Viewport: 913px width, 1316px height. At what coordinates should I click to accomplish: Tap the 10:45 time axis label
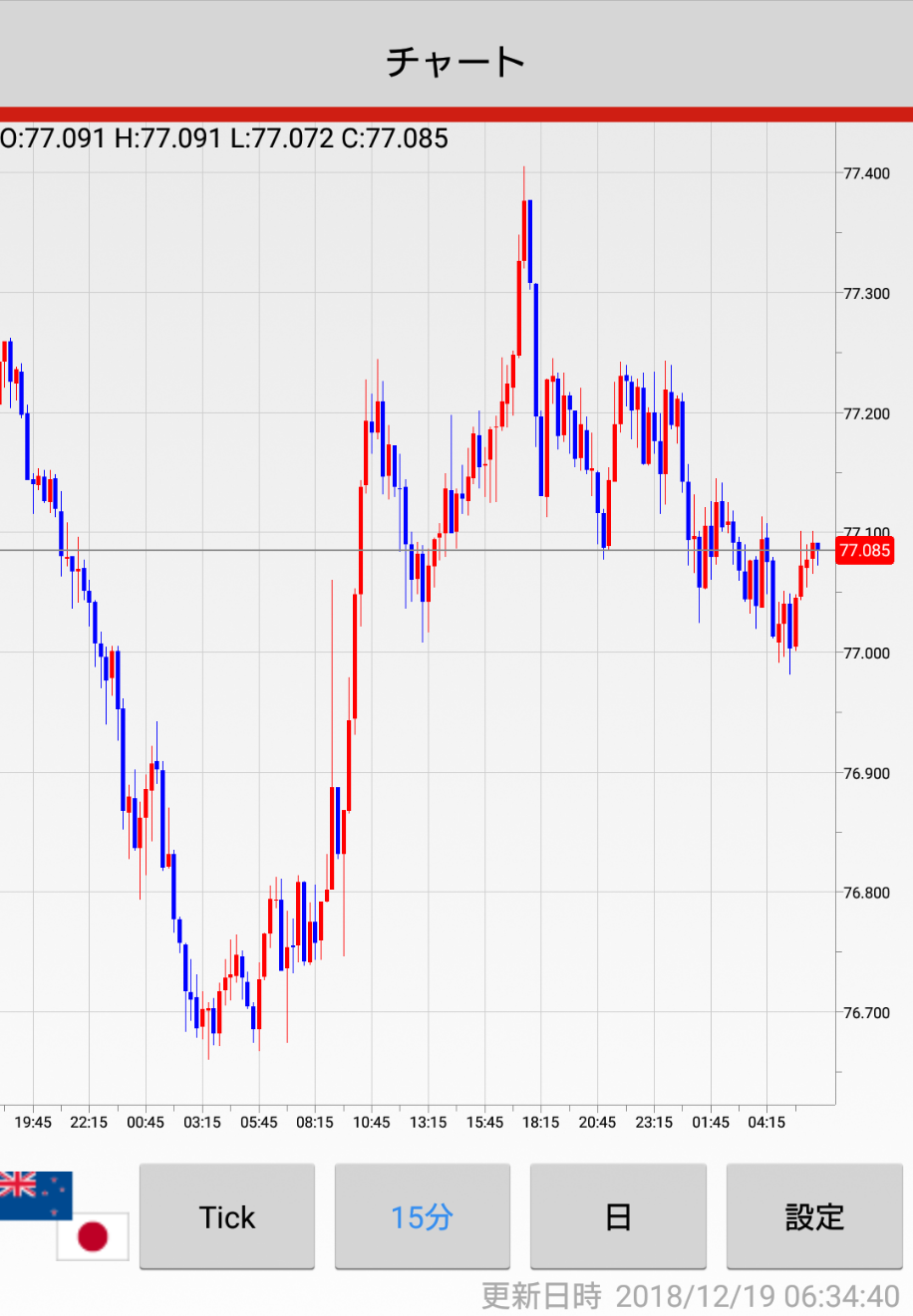(x=372, y=1122)
